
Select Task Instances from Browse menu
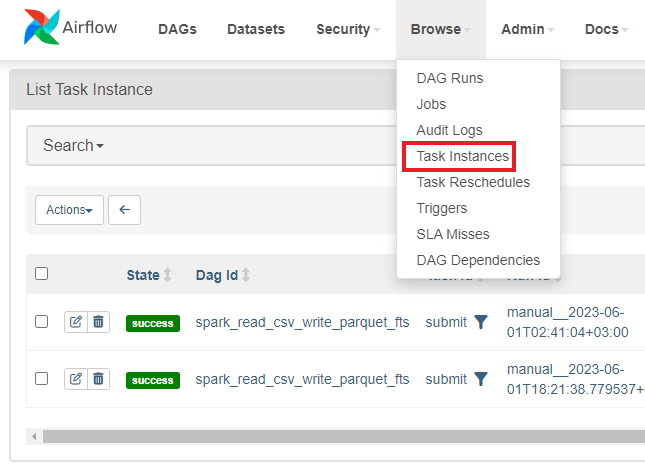point(462,156)
